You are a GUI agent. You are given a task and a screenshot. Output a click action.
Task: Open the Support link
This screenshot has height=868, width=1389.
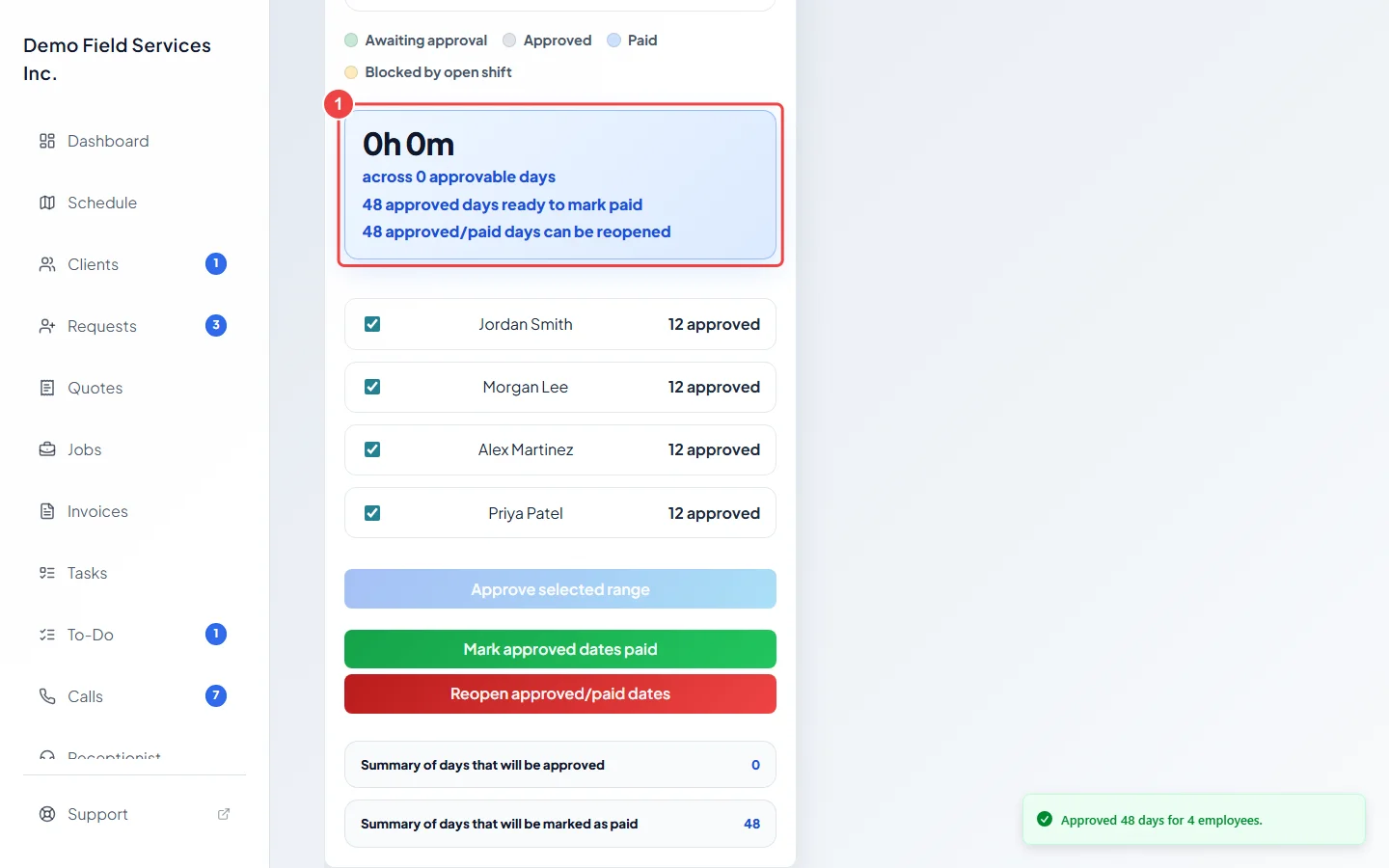(x=135, y=814)
